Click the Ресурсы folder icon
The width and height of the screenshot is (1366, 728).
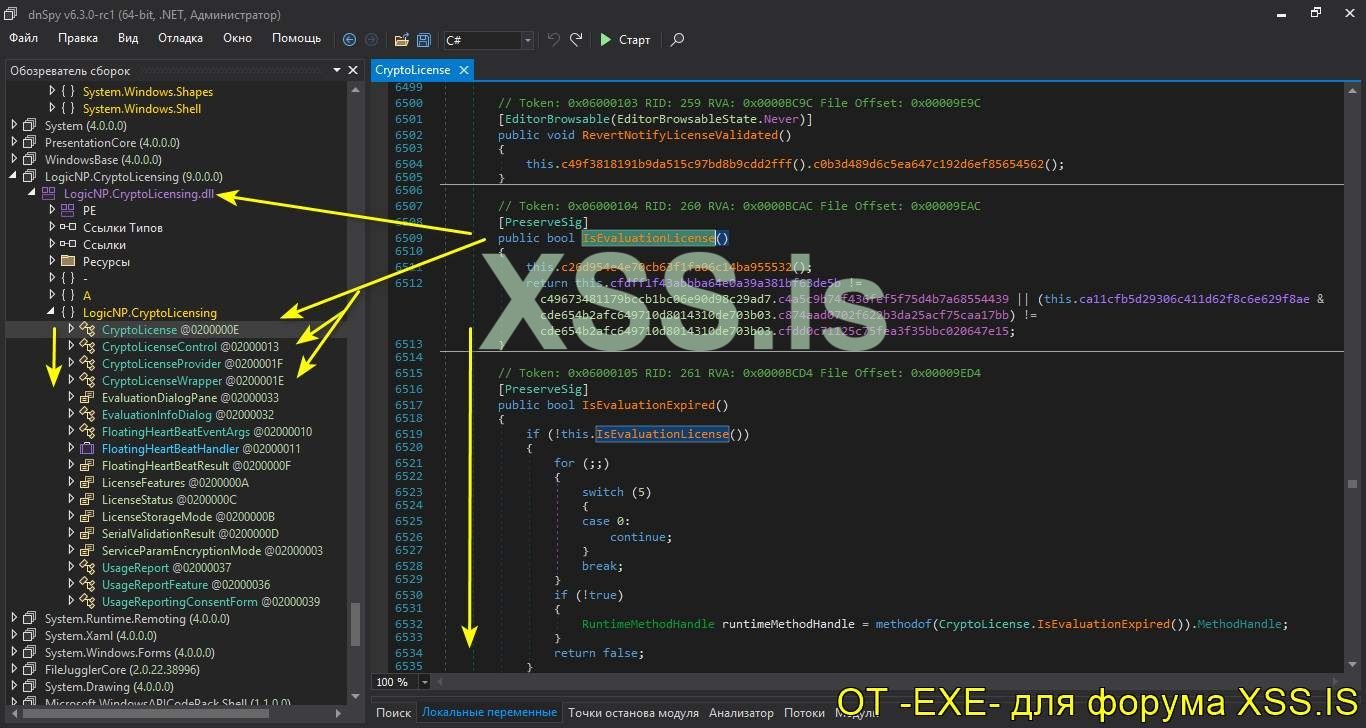click(68, 262)
